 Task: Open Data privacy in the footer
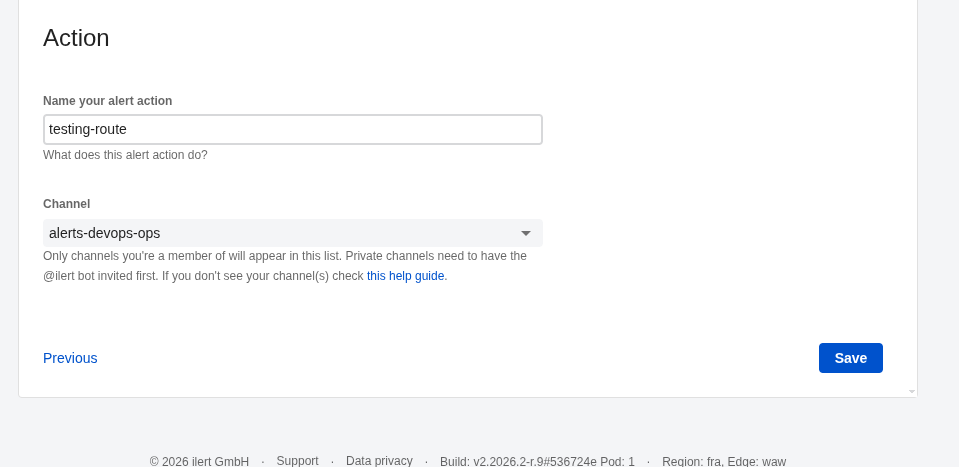[x=379, y=461]
